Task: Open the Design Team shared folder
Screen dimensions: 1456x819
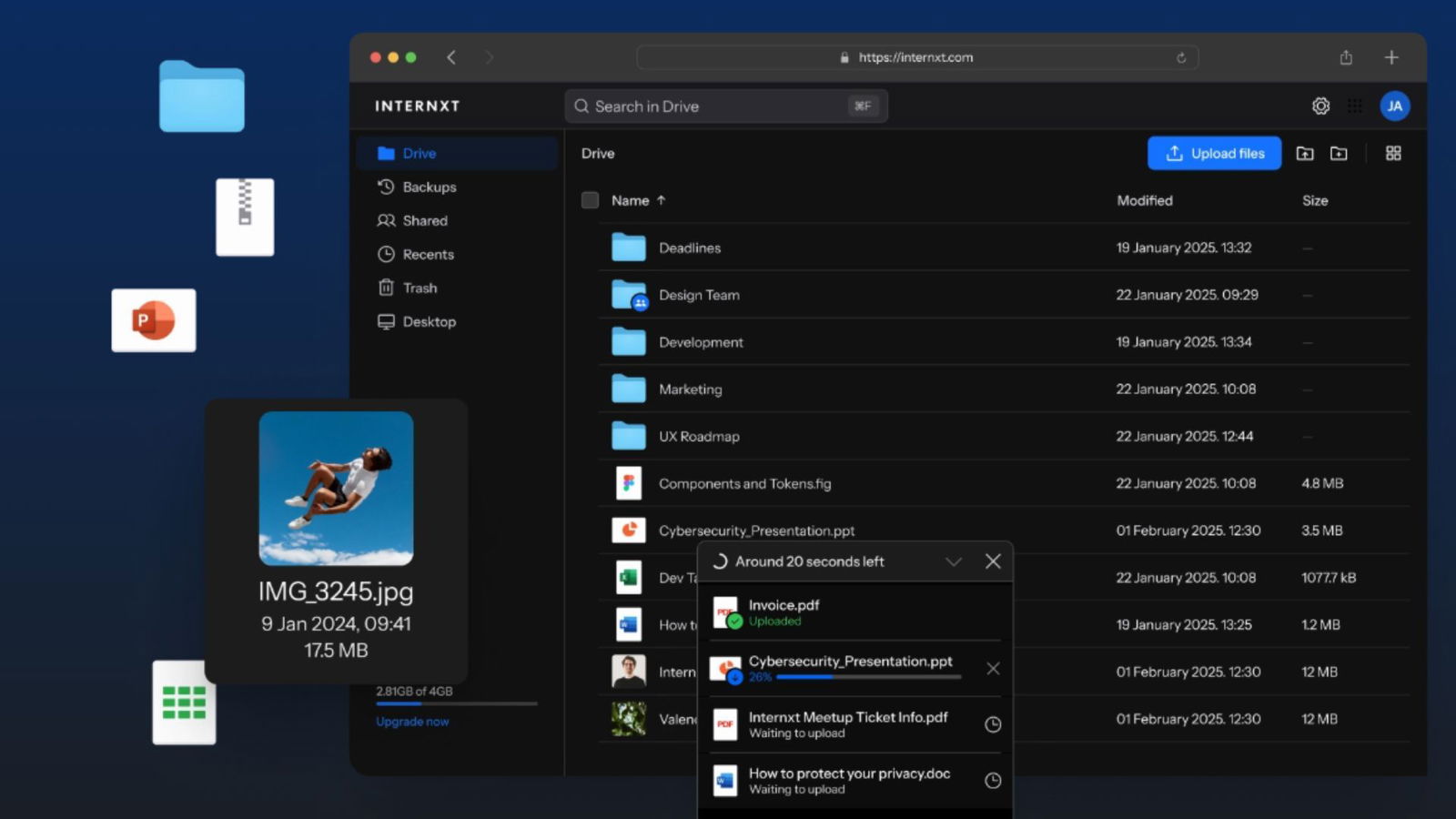Action: coord(699,295)
